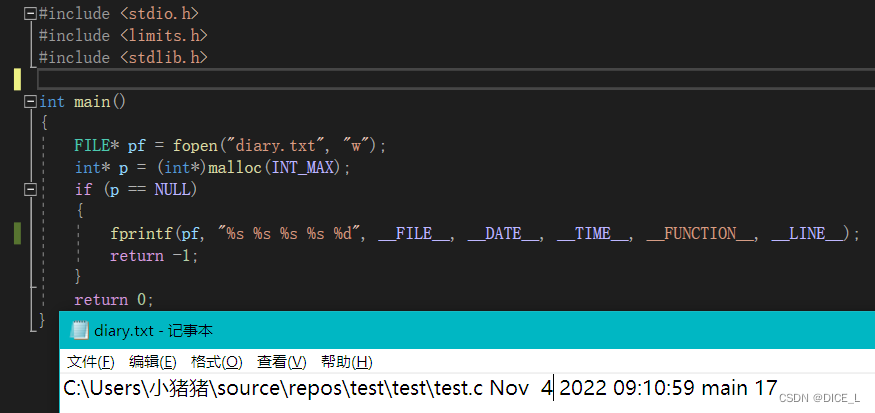Viewport: 875px width, 413px height.
Task: Click the __LINE__ macro
Action: [x=806, y=234]
